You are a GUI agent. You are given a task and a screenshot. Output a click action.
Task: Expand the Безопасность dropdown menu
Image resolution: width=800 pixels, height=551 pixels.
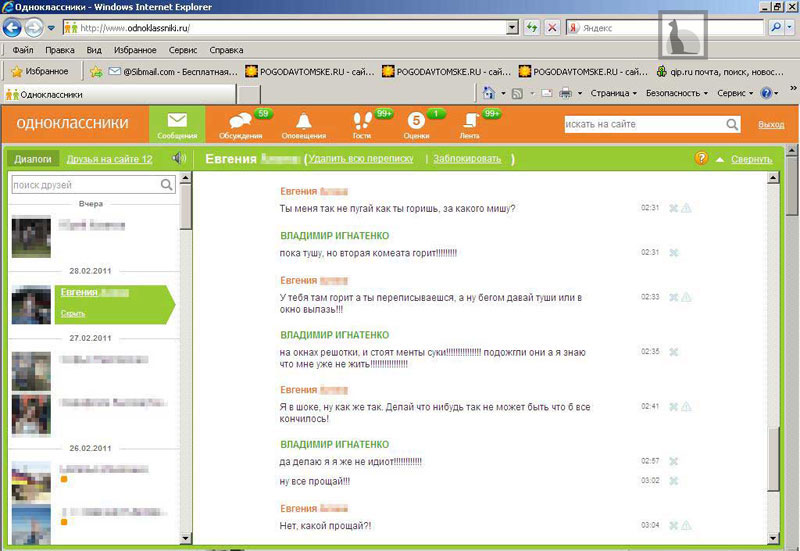[x=677, y=93]
